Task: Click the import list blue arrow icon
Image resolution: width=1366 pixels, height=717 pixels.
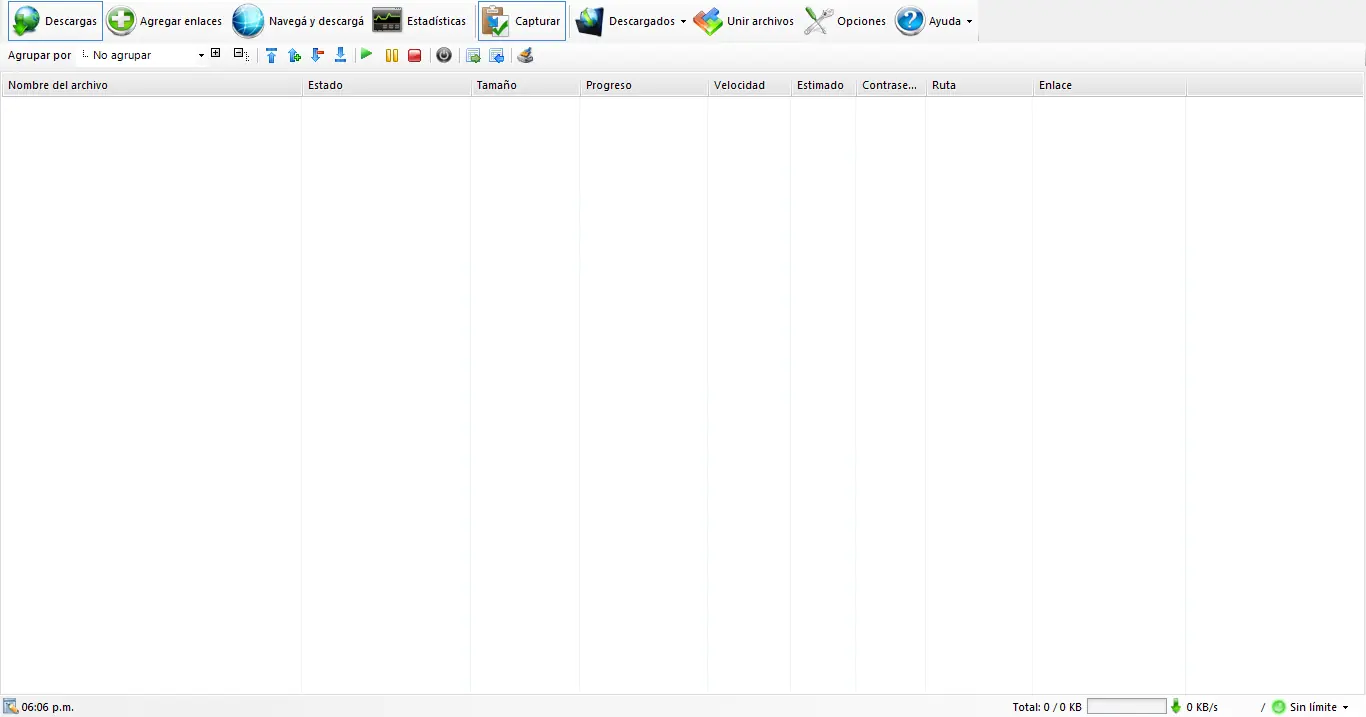Action: (x=497, y=56)
